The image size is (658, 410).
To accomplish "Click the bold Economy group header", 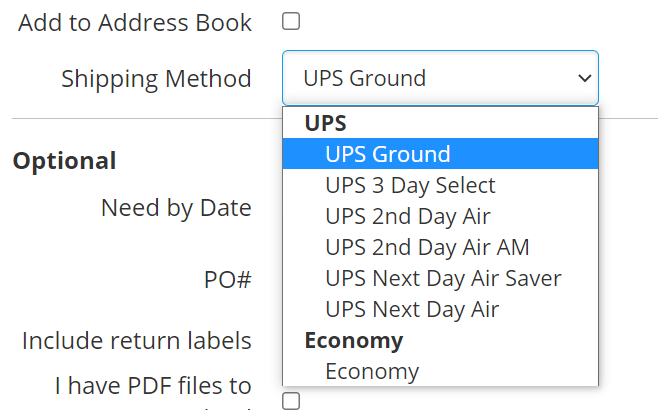I will [x=354, y=340].
